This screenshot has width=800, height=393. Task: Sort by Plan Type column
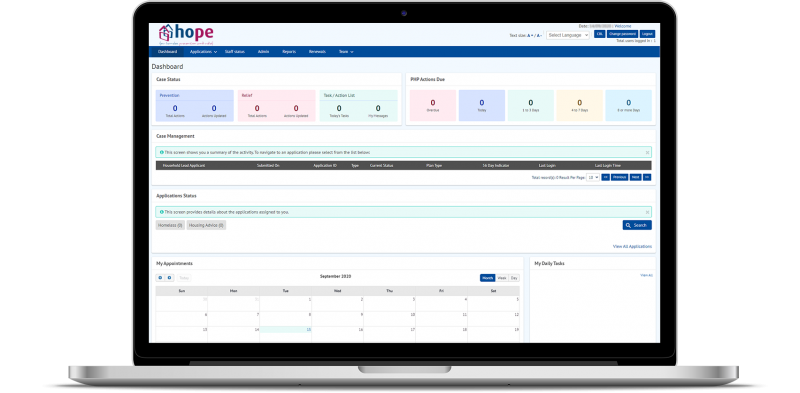click(x=434, y=165)
